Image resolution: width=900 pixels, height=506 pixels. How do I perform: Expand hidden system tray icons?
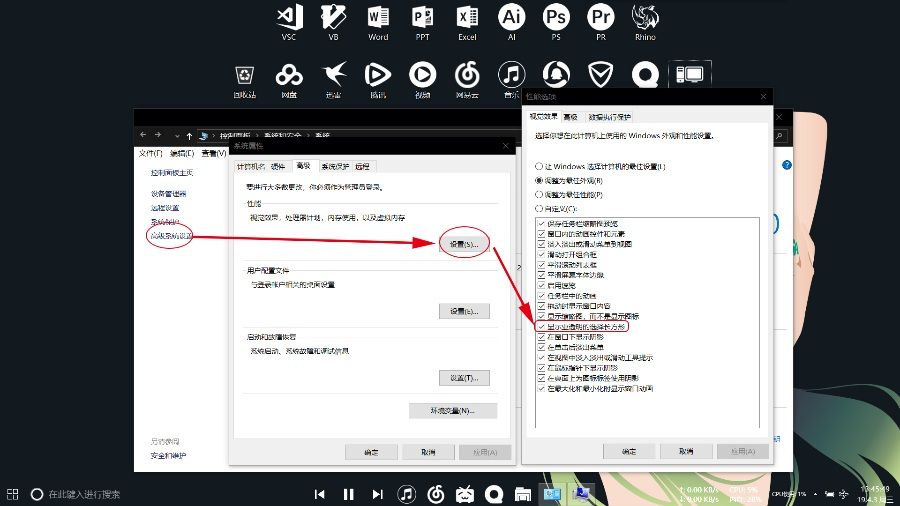815,494
